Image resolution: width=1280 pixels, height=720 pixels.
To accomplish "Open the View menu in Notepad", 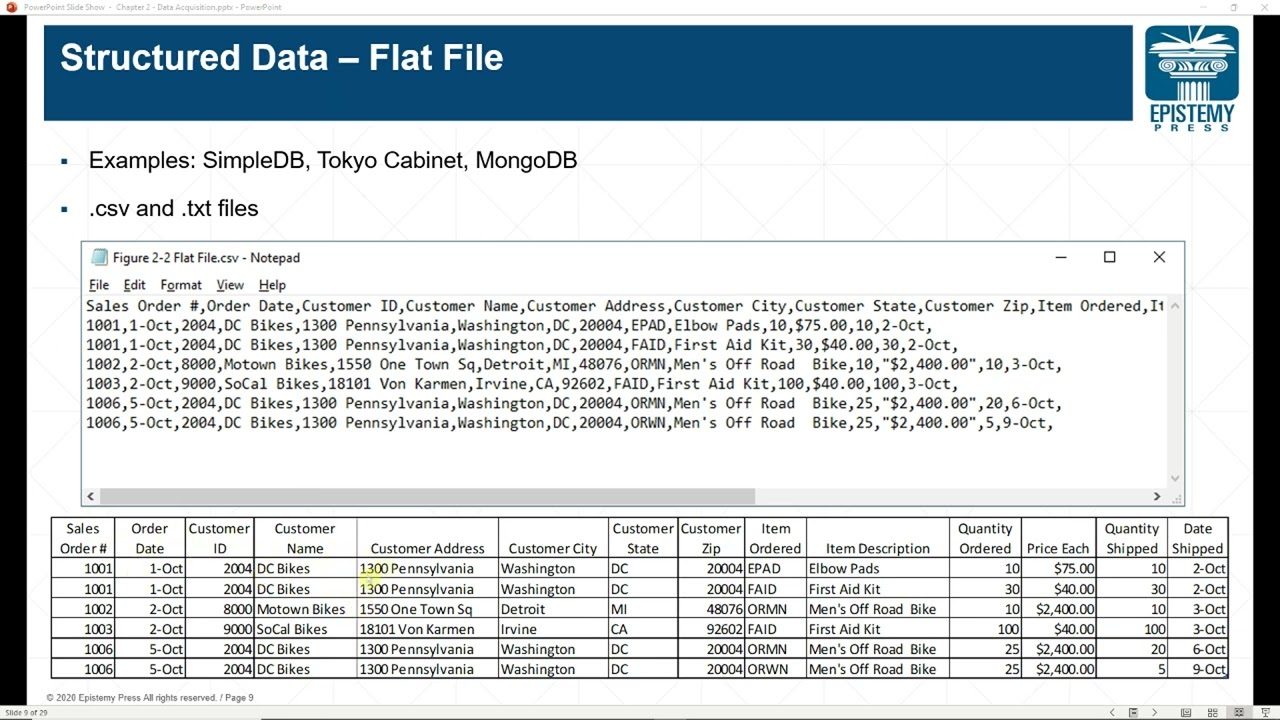I will (230, 285).
